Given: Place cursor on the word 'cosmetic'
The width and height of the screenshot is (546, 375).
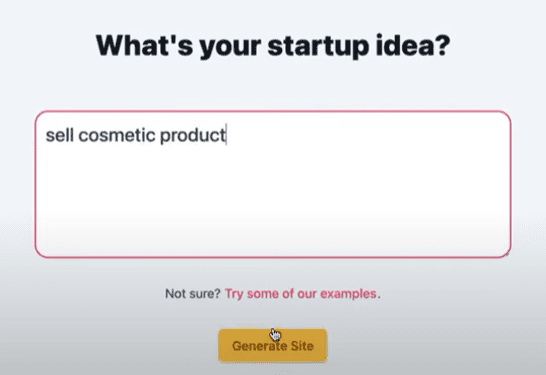Looking at the screenshot, I should click(x=117, y=135).
